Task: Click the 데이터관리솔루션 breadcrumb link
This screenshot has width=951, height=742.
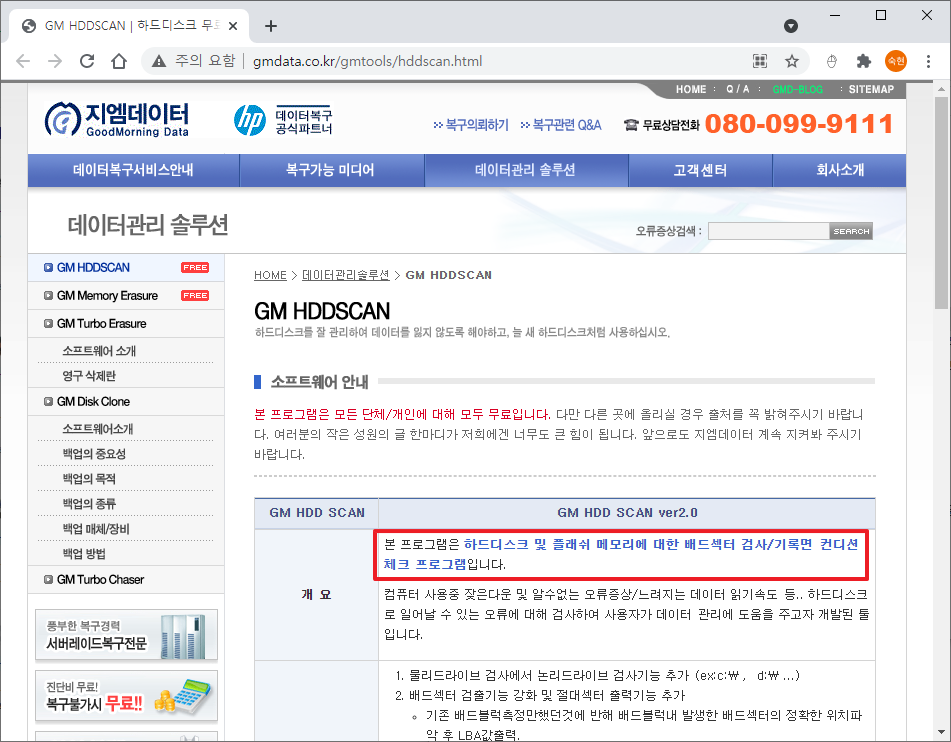Action: point(346,275)
